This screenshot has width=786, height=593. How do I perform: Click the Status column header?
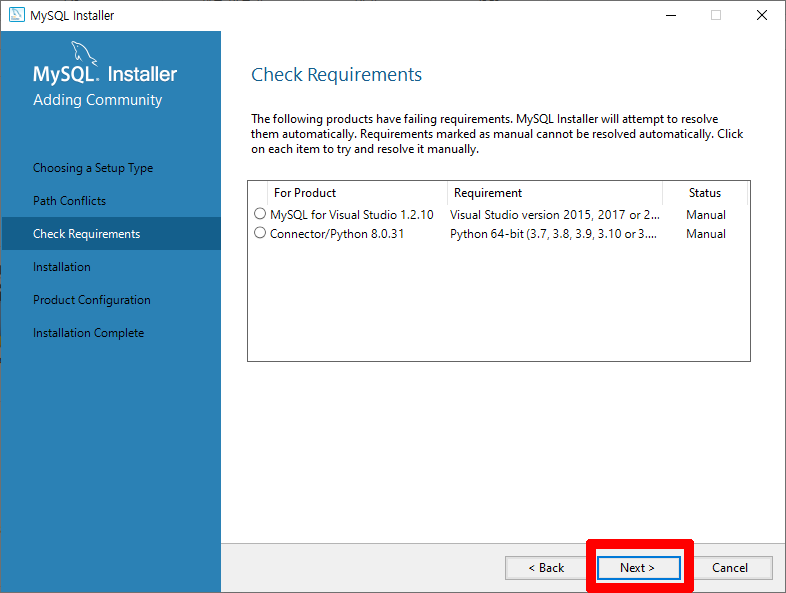pyautogui.click(x=705, y=193)
